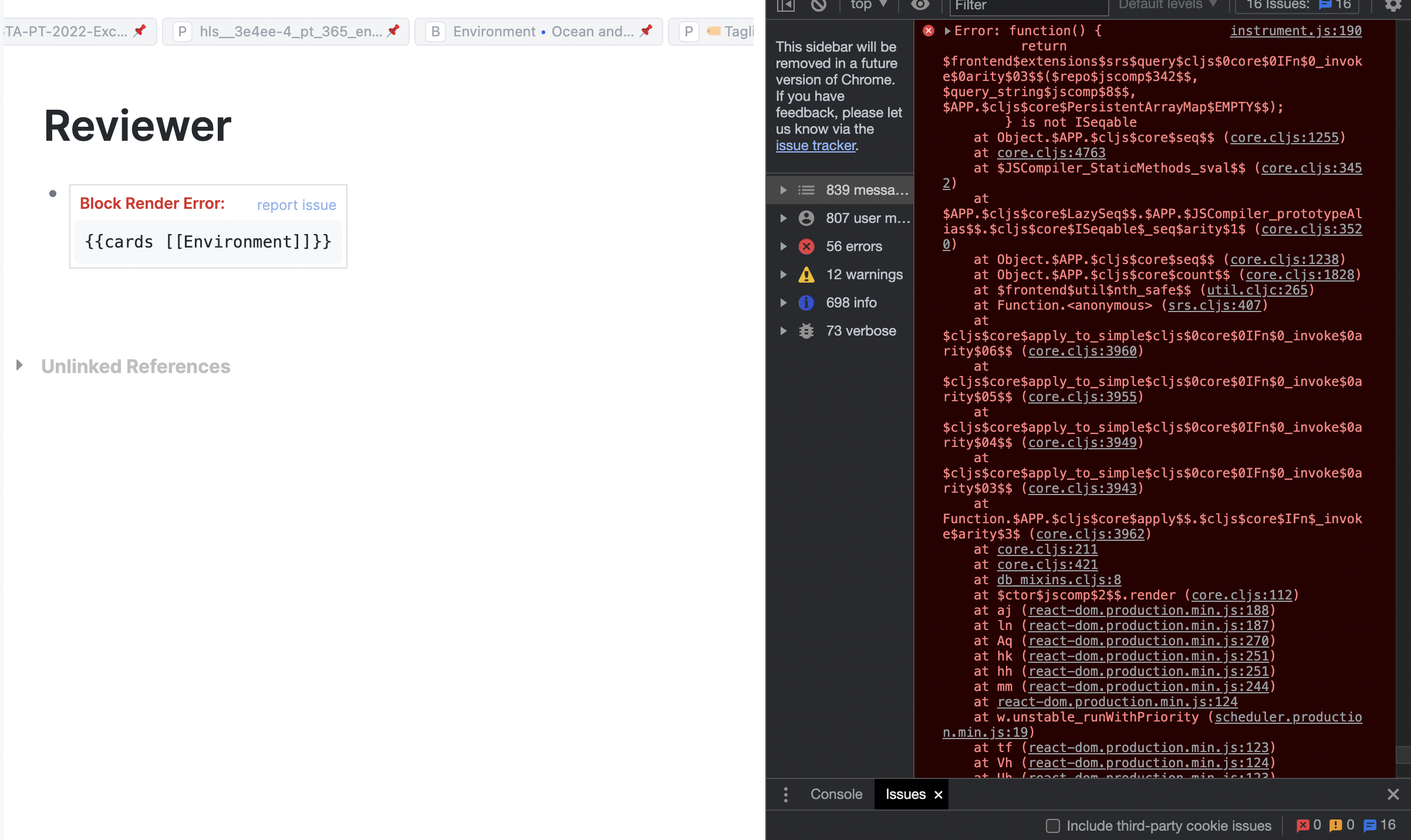Expand the Unlinked References section
Screen dimensions: 1411x840
coord(19,365)
